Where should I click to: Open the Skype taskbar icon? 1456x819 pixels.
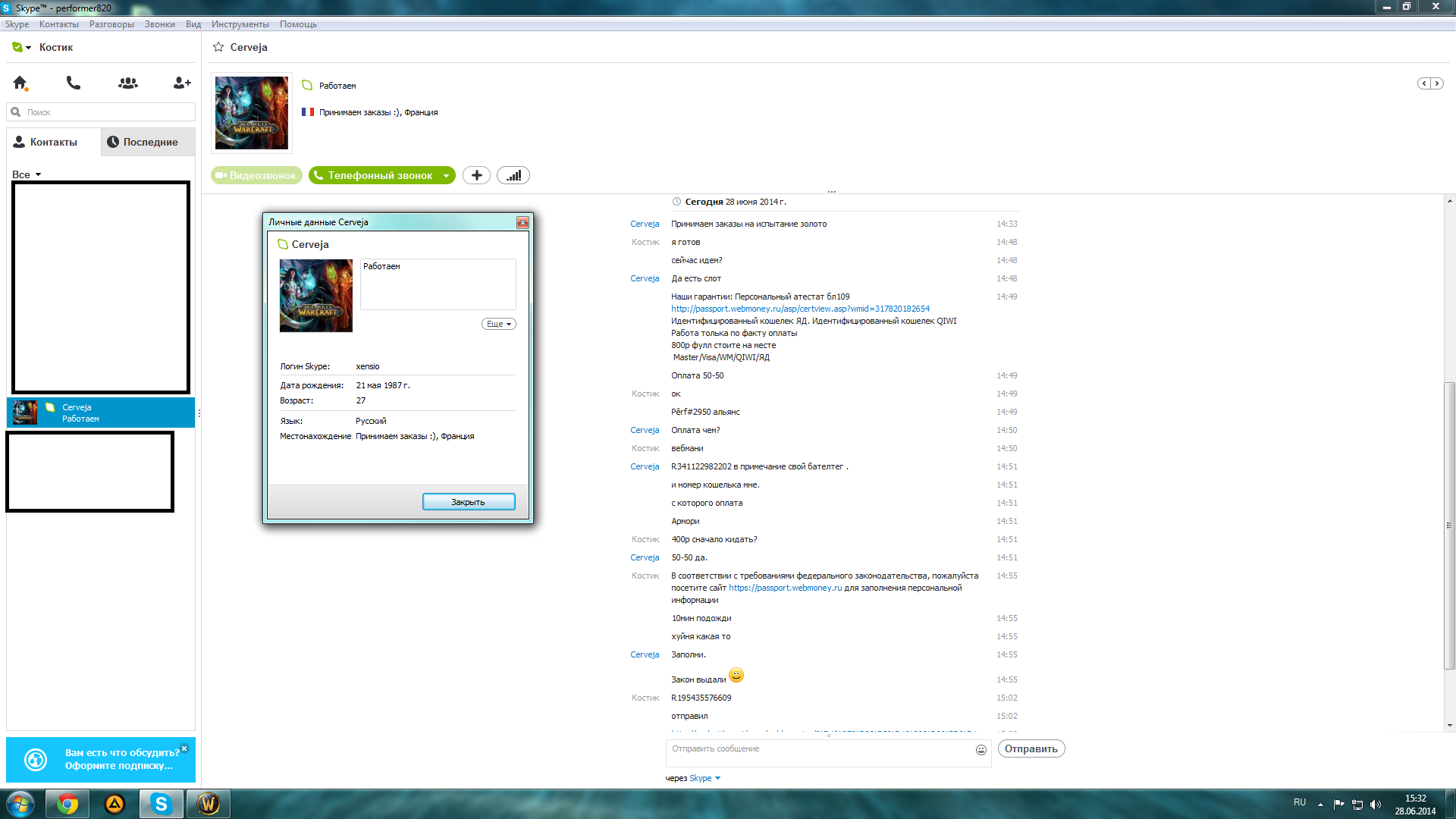pos(162,804)
